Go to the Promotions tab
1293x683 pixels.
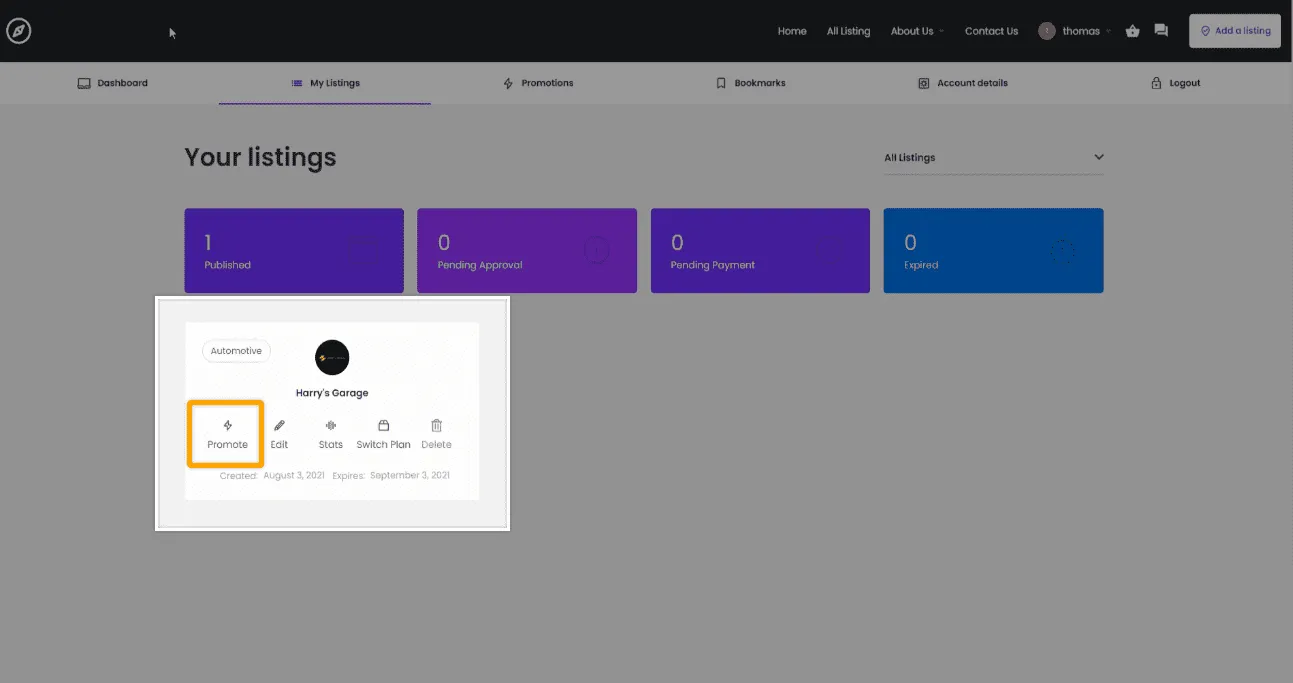coord(538,83)
